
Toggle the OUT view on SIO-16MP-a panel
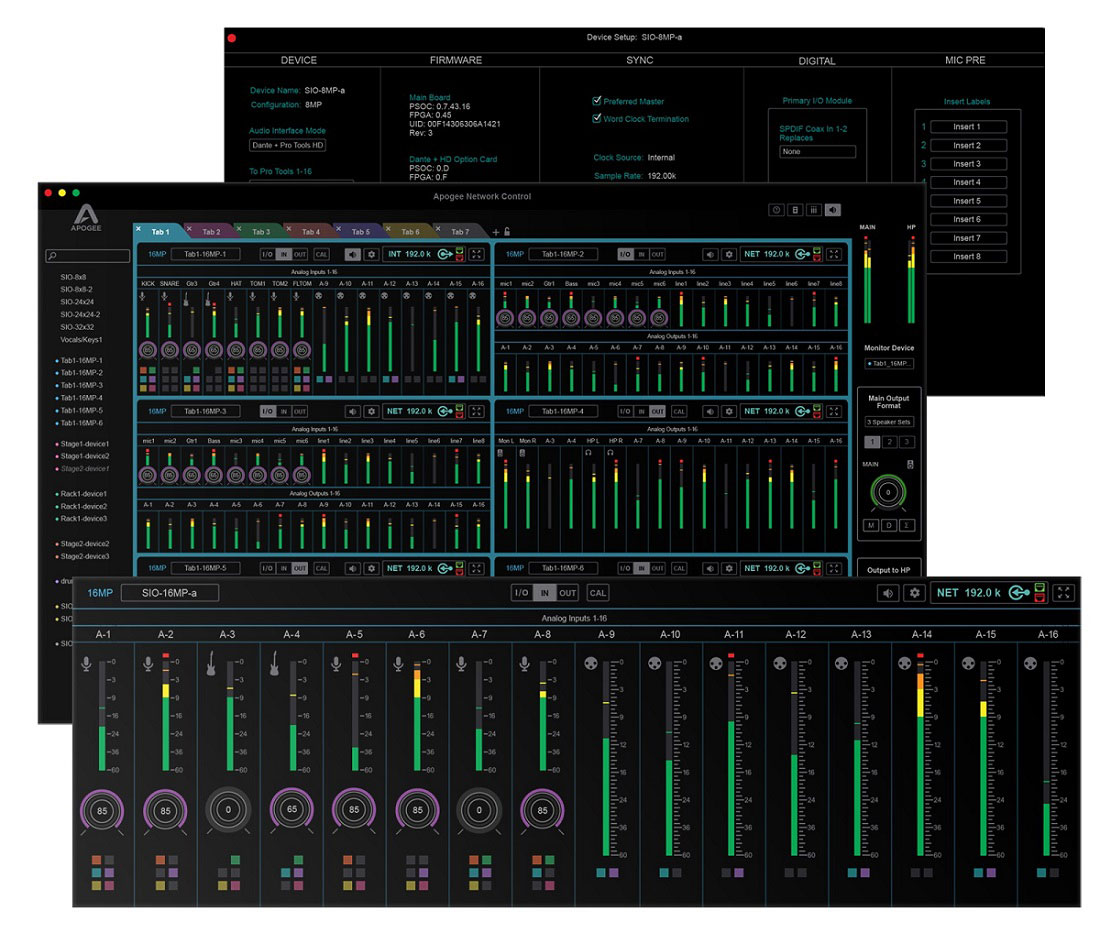click(x=568, y=593)
